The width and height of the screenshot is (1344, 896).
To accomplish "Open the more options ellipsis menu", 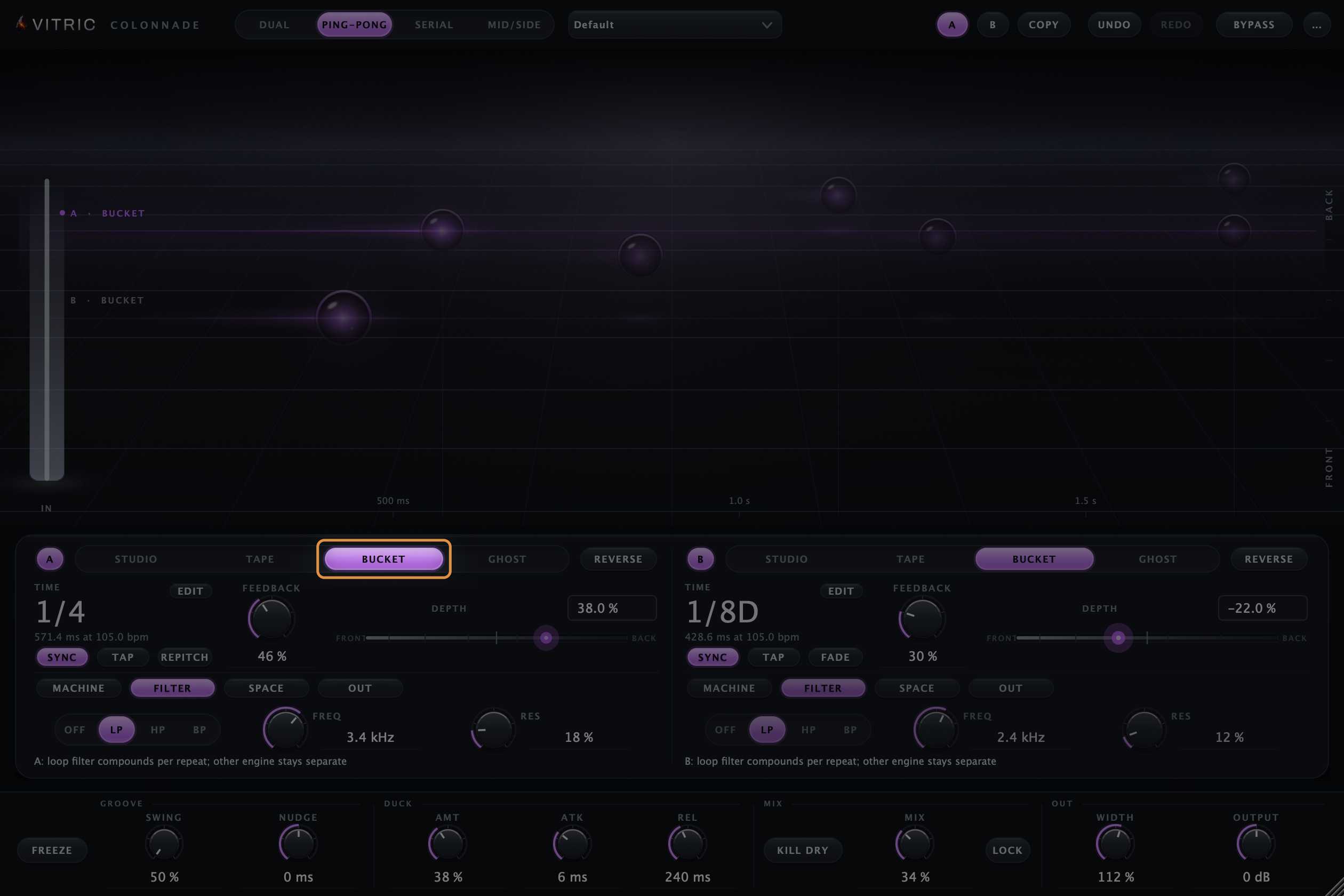I will [1316, 25].
